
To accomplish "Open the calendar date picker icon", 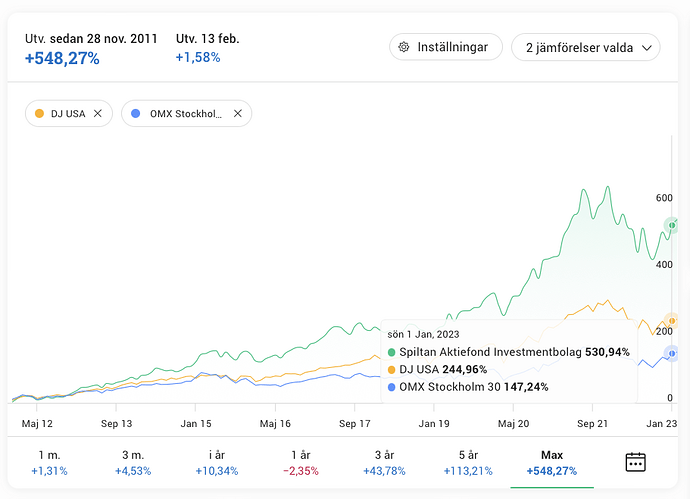I will 635,462.
